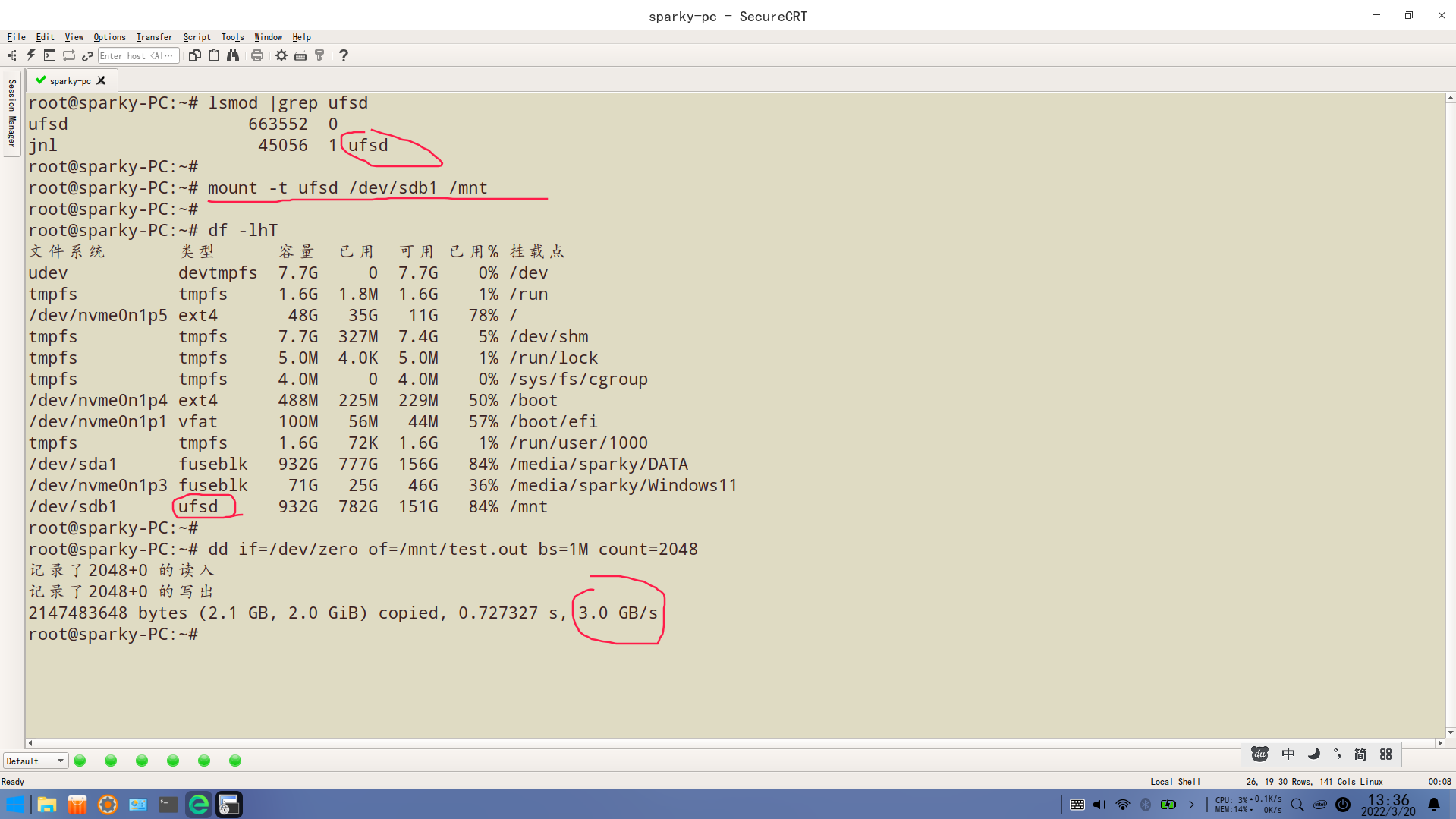Screen dimensions: 1456x819
Task: Click the Quick Connect lightning icon
Action: pos(31,55)
